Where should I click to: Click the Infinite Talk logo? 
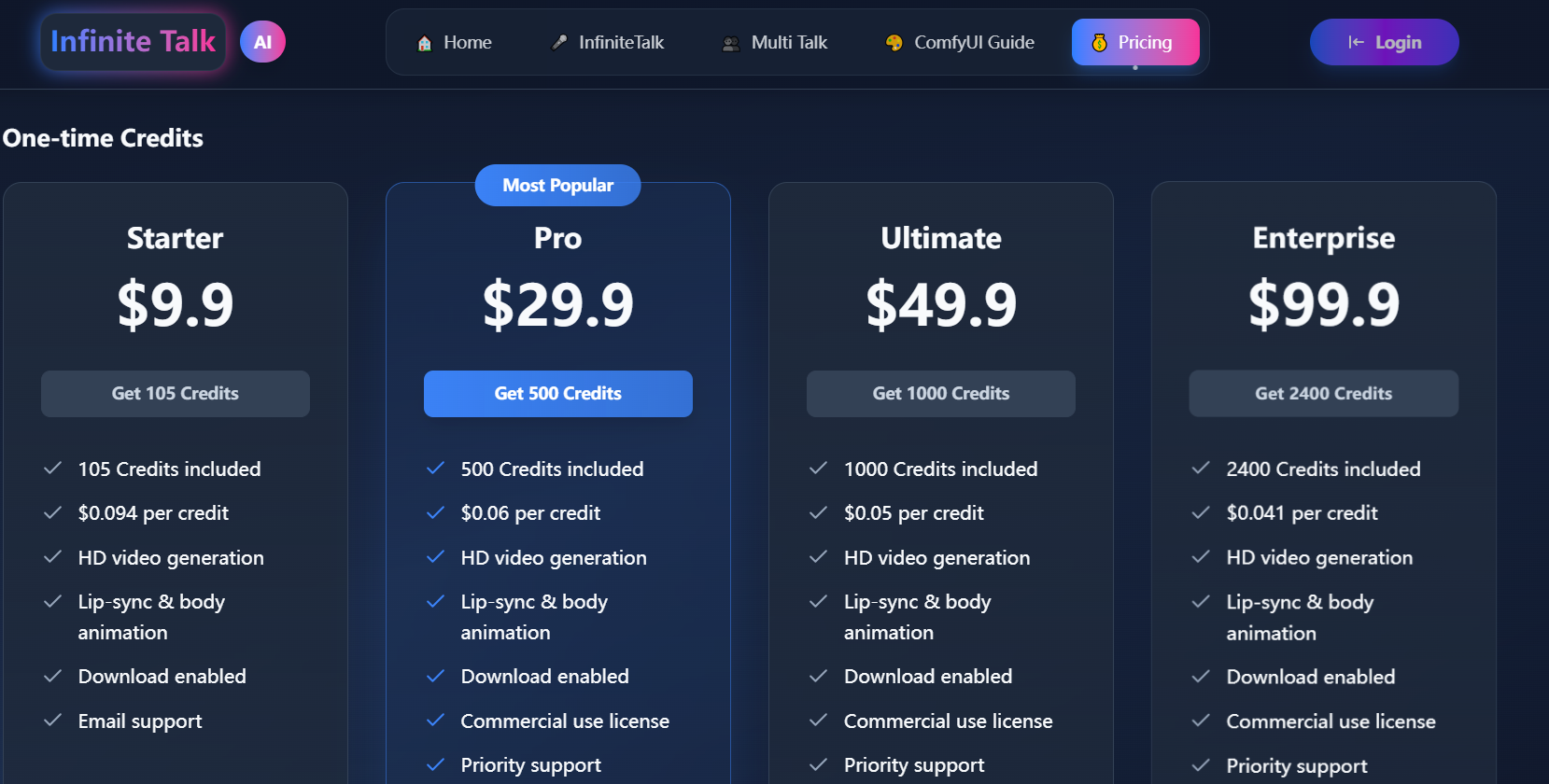(133, 42)
